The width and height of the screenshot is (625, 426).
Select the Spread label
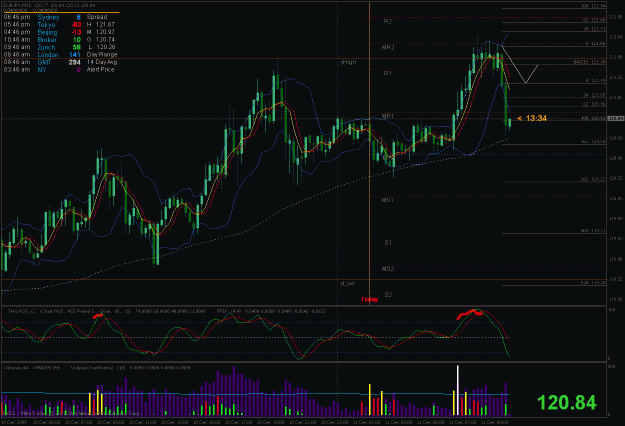[97, 17]
